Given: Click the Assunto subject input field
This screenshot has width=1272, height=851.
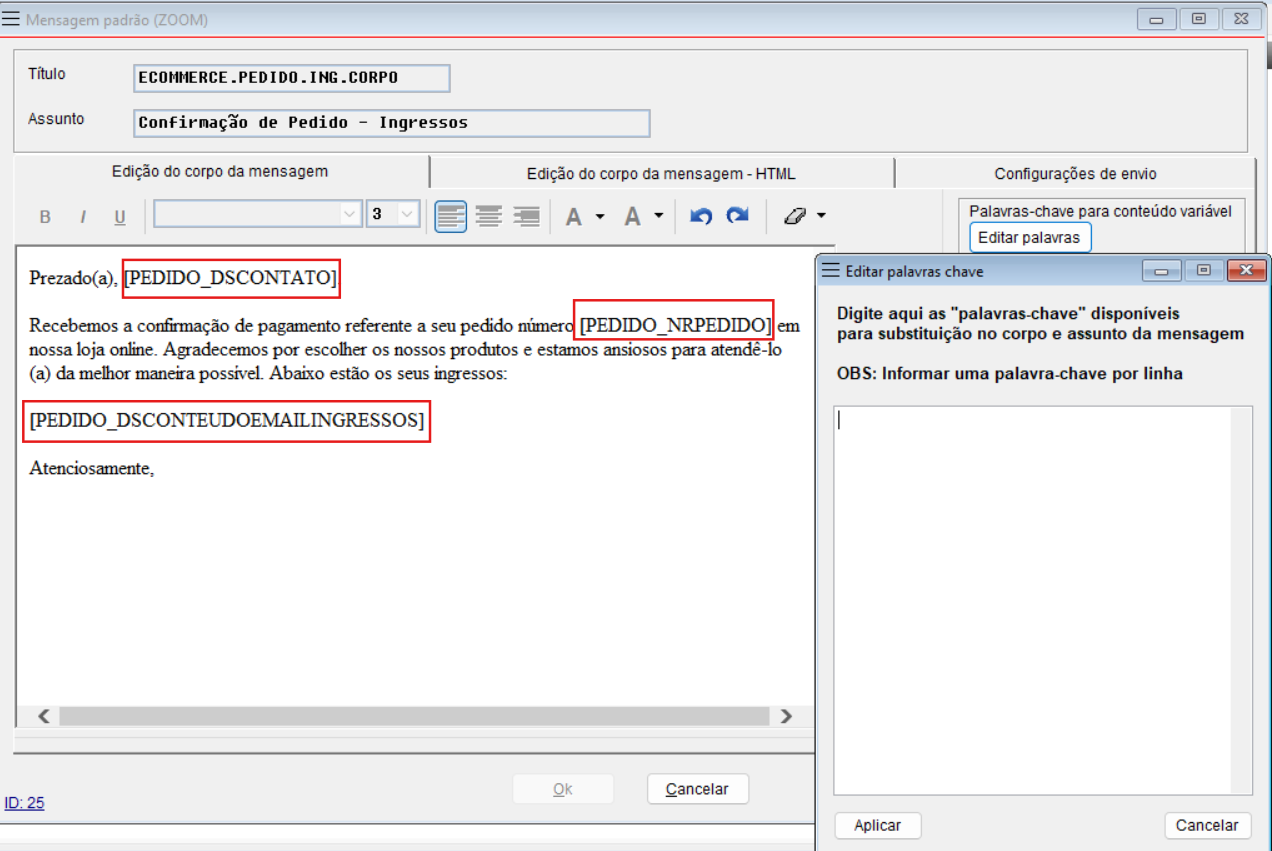Looking at the screenshot, I should (x=391, y=123).
